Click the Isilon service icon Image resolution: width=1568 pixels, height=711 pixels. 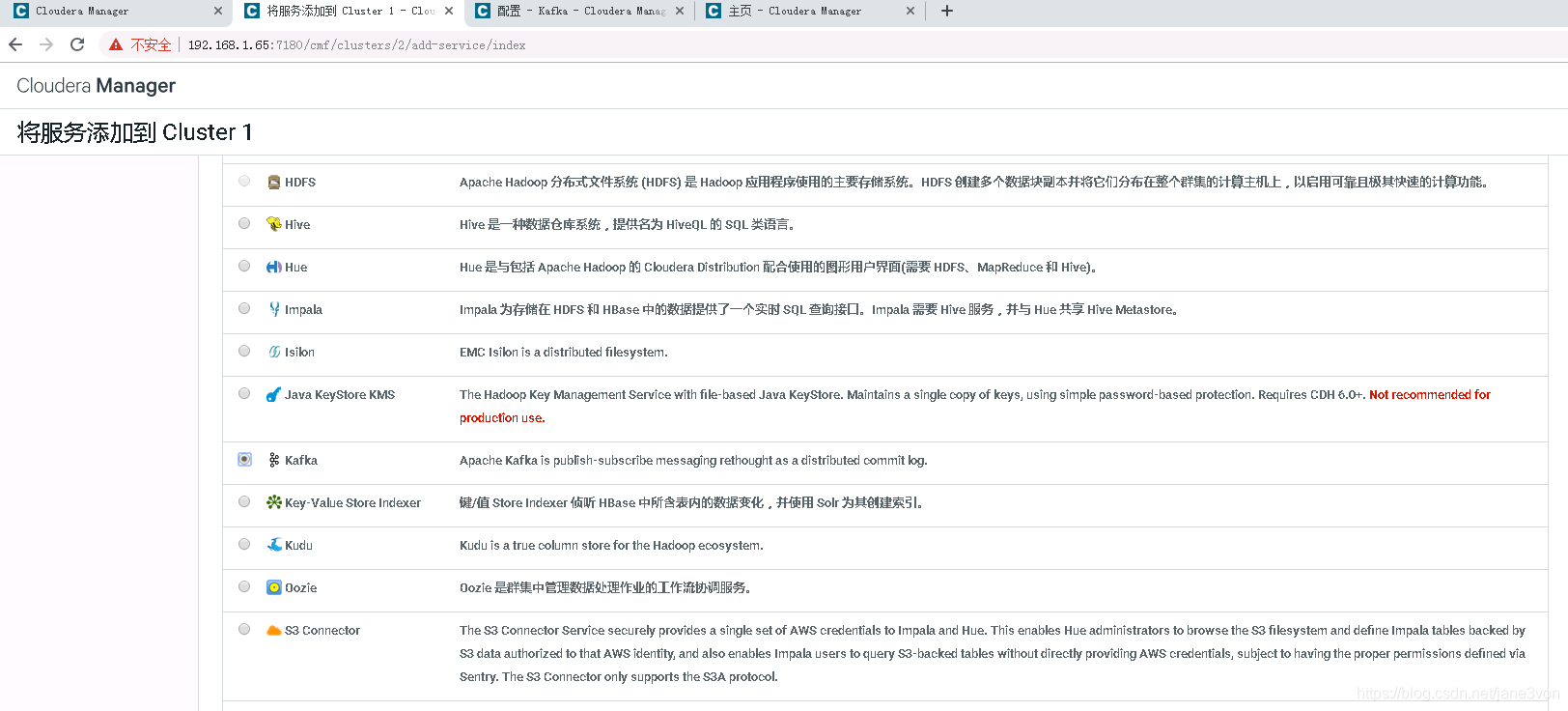click(274, 352)
